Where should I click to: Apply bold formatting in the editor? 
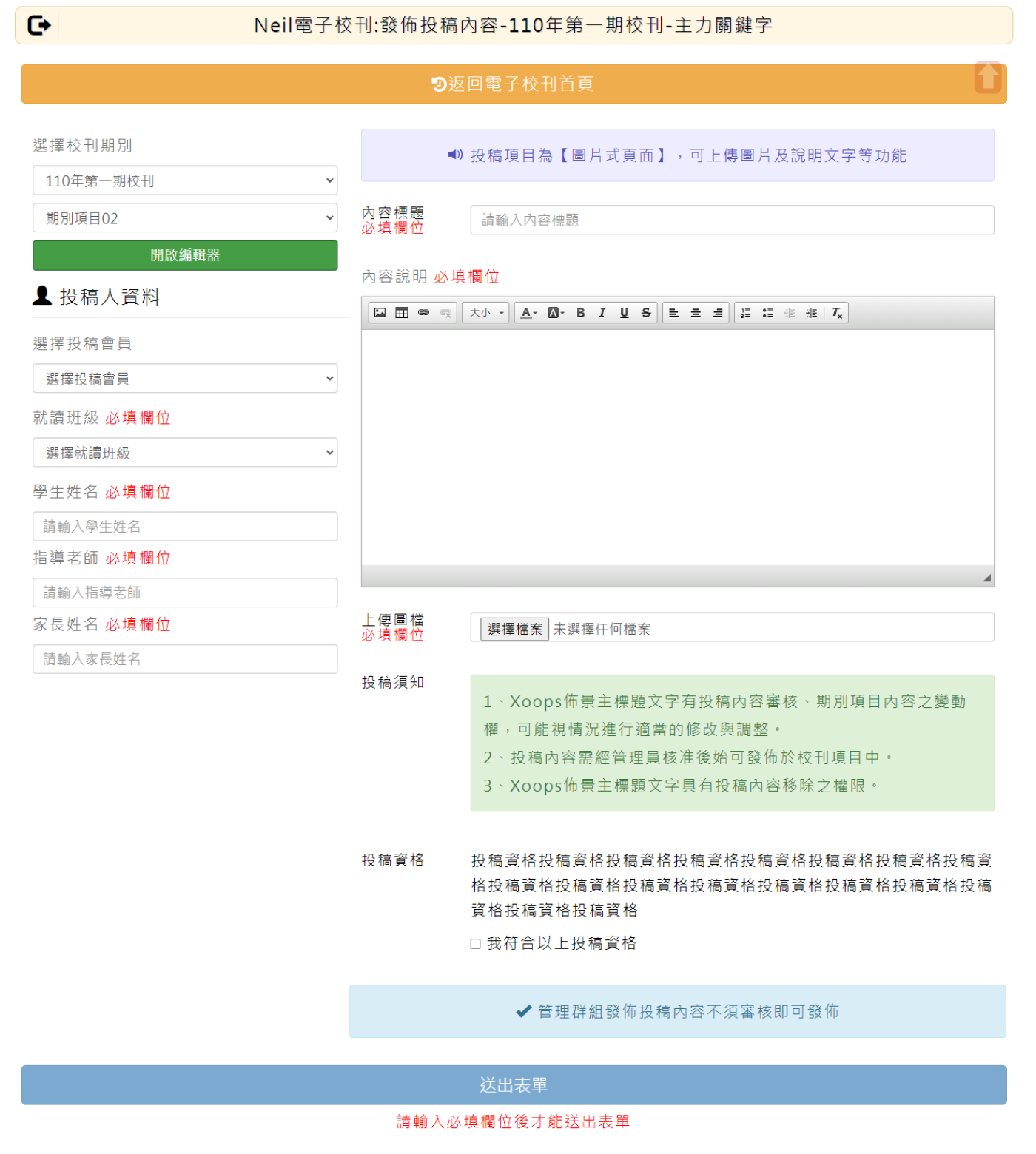pos(580,312)
